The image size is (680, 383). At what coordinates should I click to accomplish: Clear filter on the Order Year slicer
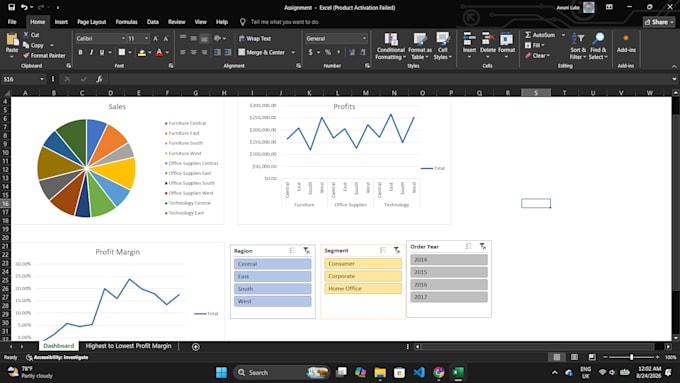point(483,246)
